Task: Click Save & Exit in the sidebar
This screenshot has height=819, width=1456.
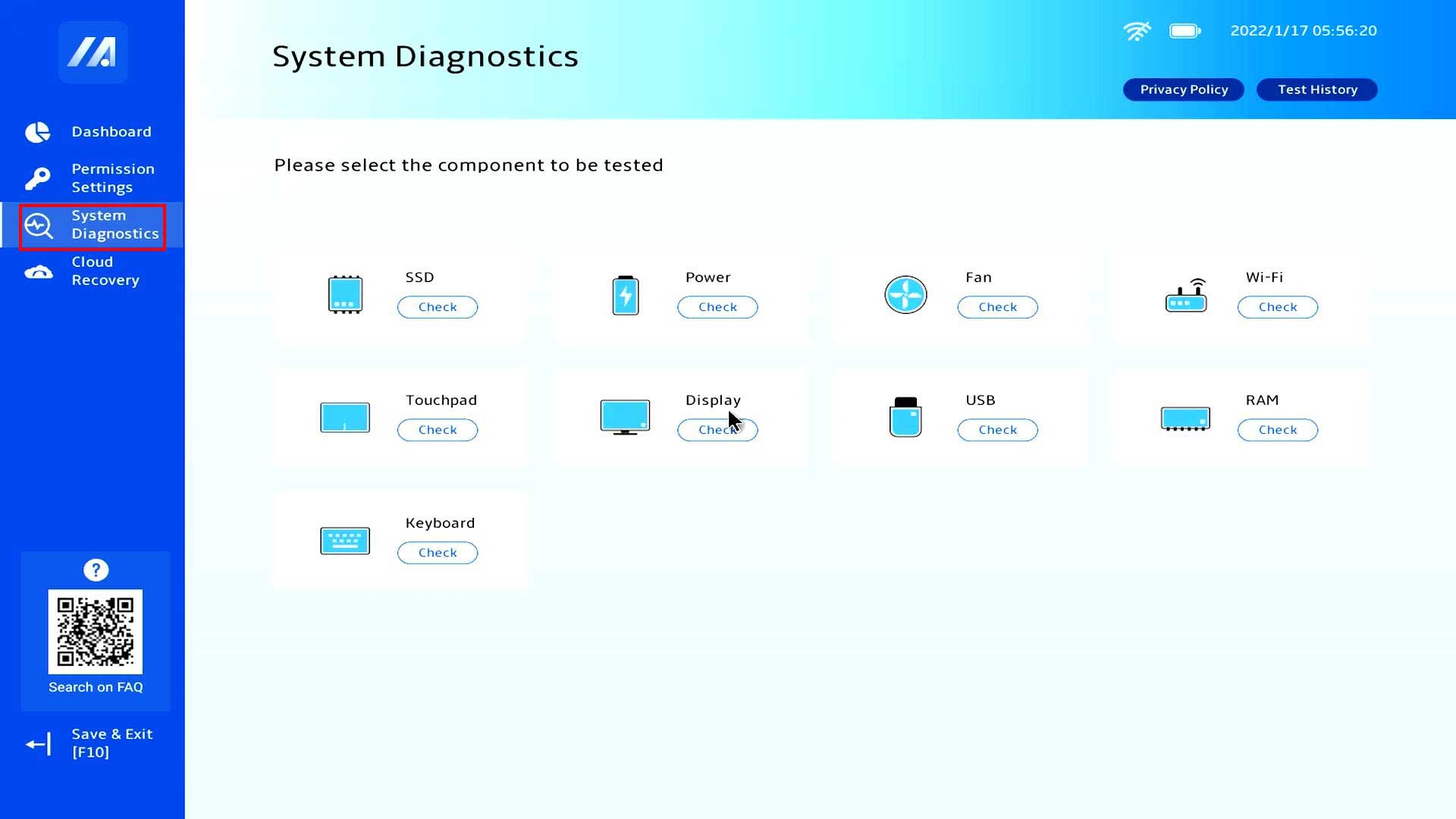Action: (x=111, y=743)
